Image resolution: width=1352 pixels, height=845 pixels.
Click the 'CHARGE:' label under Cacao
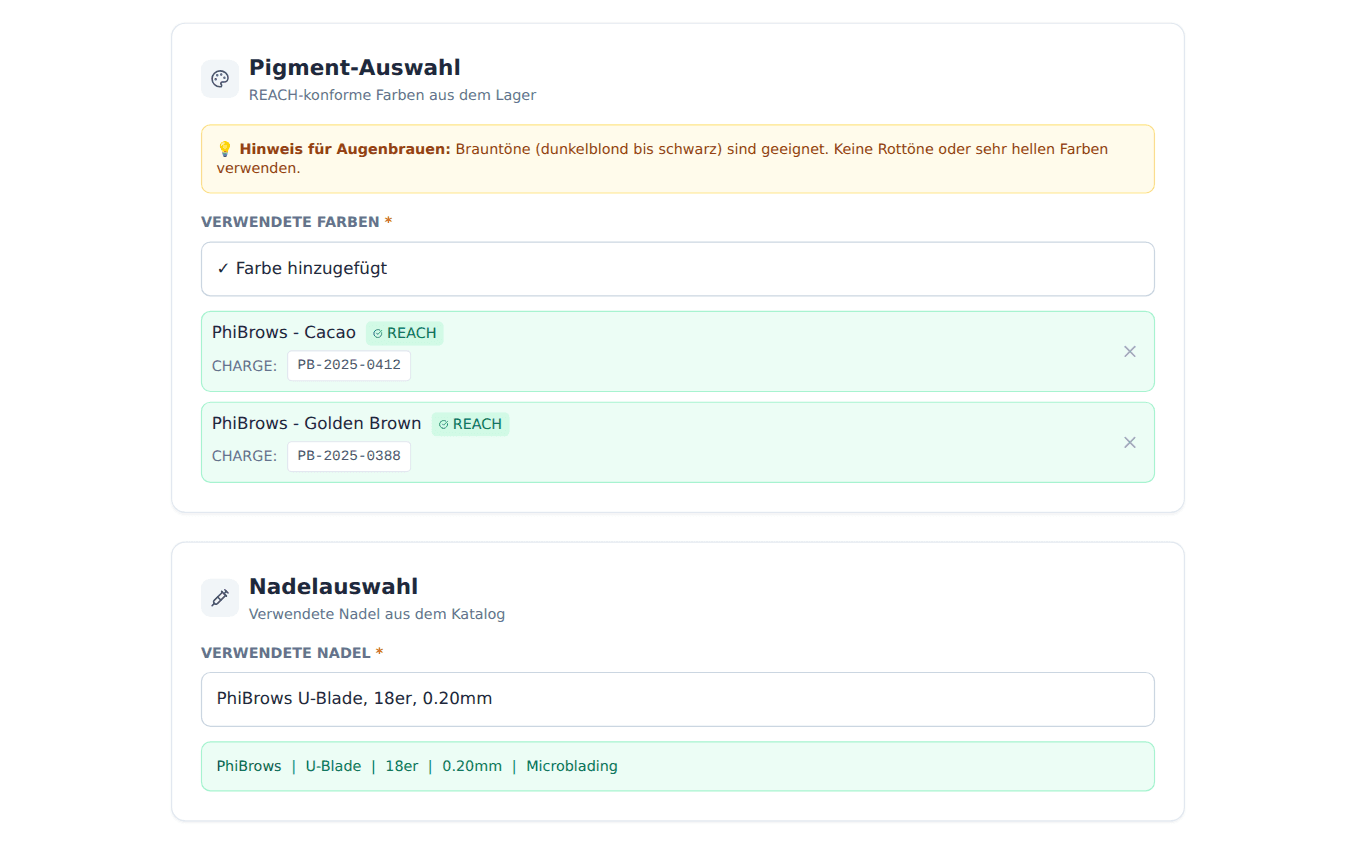(x=245, y=366)
